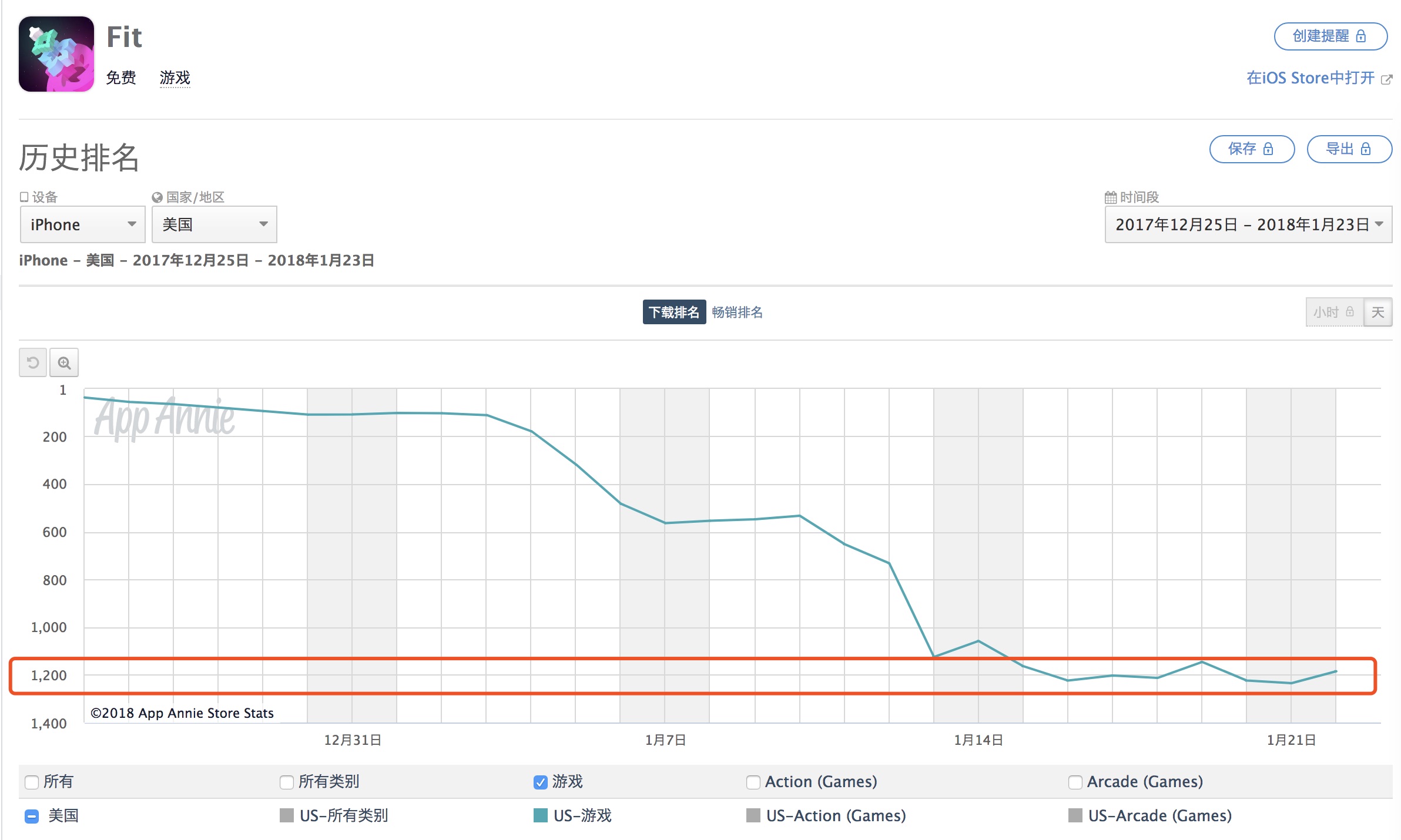Click the external link icon beside iOS Store

click(1386, 79)
